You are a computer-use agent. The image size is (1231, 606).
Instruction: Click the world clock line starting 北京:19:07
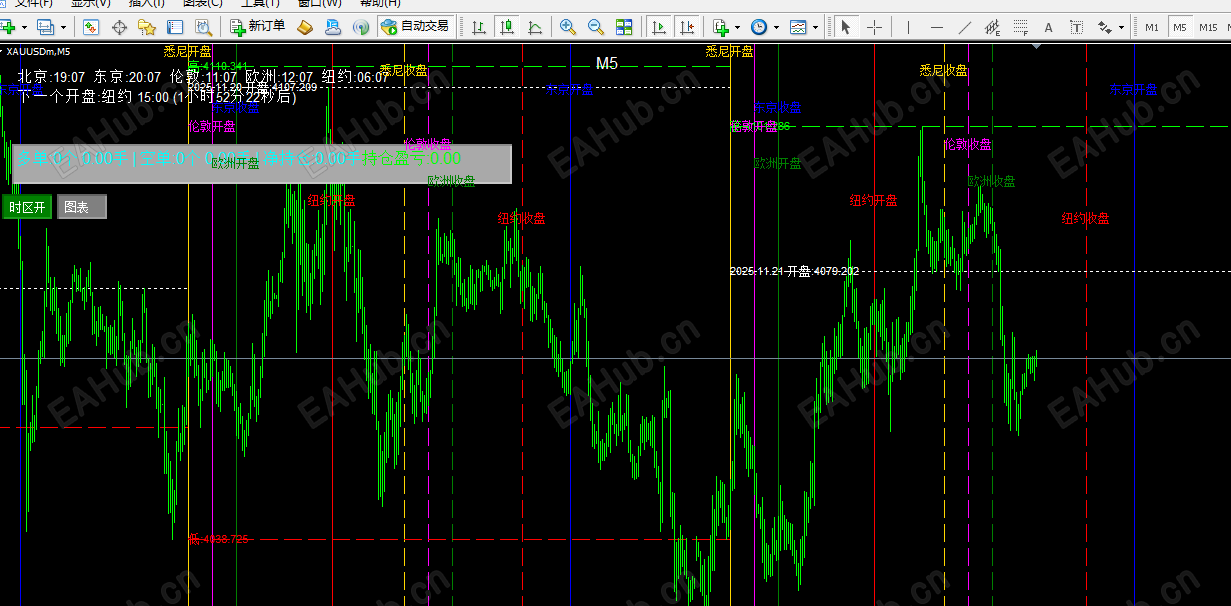pyautogui.click(x=203, y=76)
